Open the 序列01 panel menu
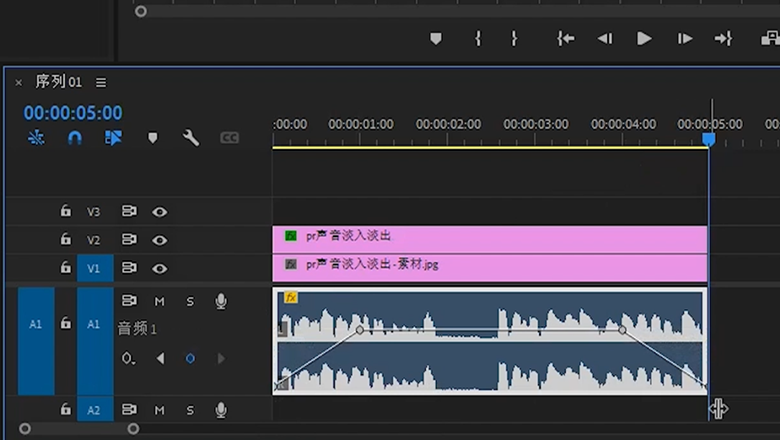Image resolution: width=780 pixels, height=440 pixels. (101, 82)
